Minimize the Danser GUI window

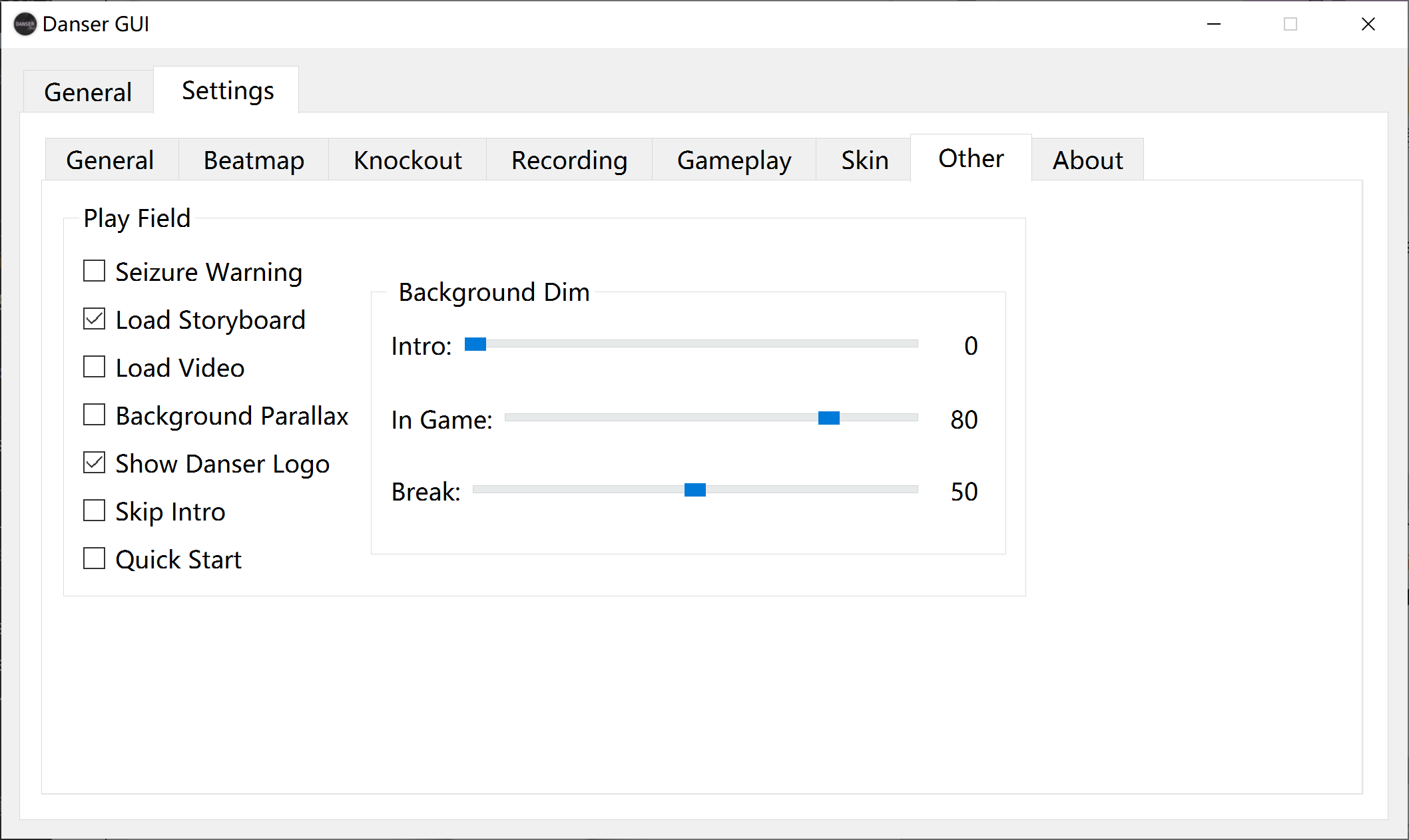coord(1214,25)
